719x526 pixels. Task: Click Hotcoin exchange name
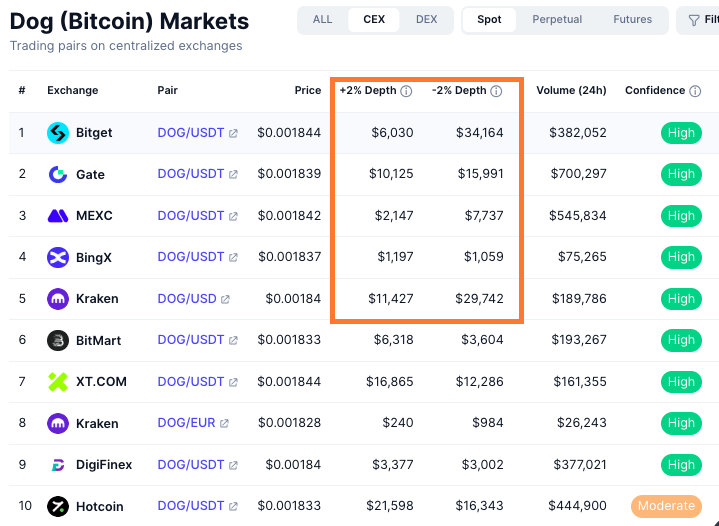[x=100, y=506]
